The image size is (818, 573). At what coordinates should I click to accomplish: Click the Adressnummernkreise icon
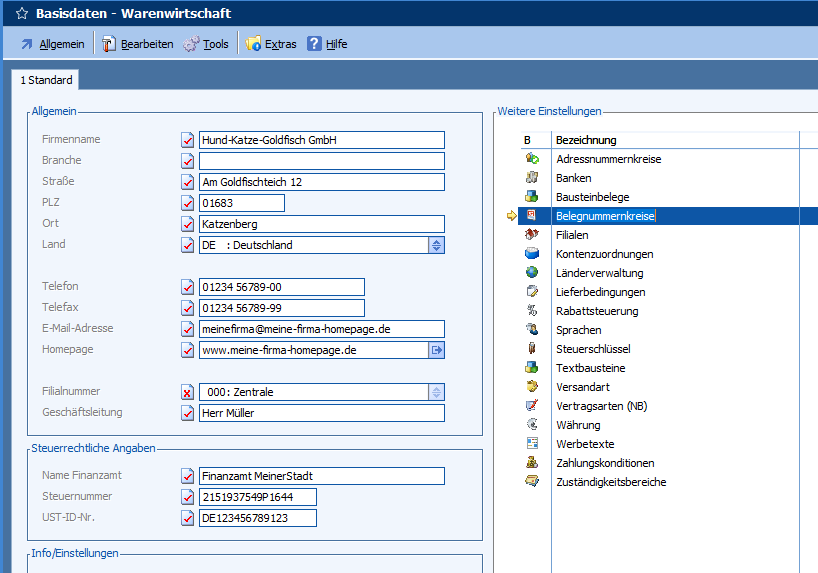(x=532, y=159)
